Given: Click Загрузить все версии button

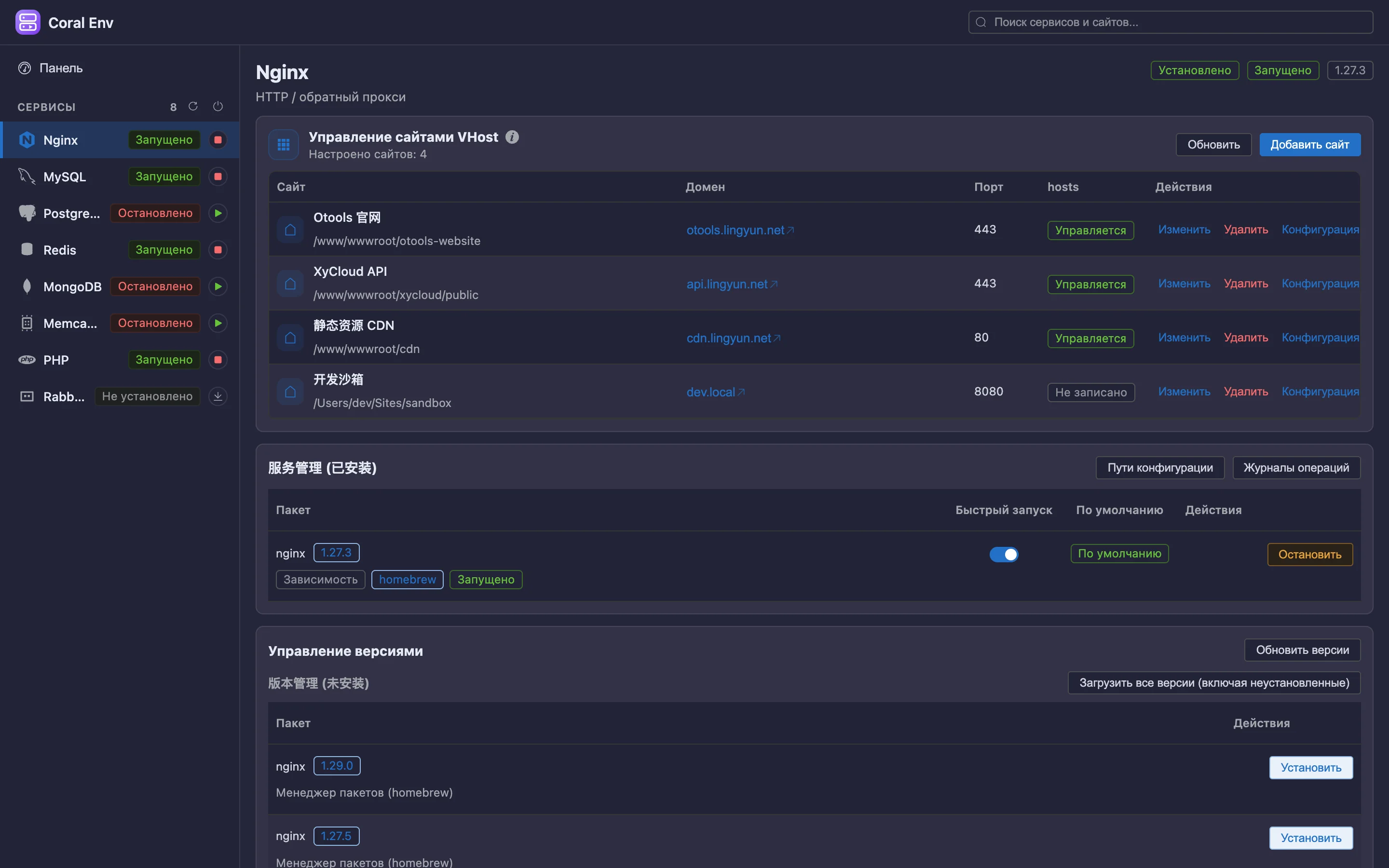Looking at the screenshot, I should [1214, 683].
